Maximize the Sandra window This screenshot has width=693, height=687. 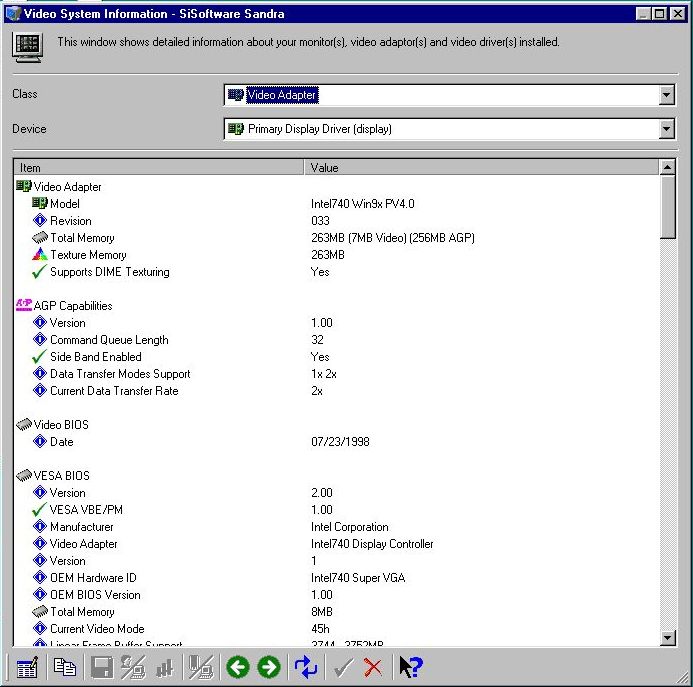pos(659,14)
